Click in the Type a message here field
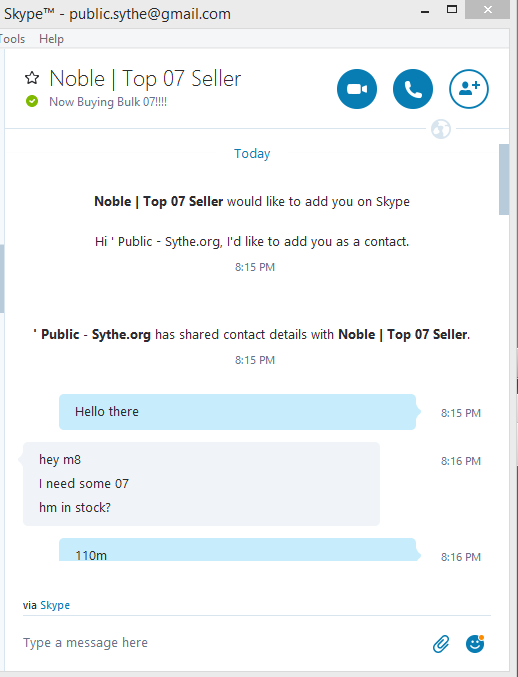This screenshot has width=518, height=677. coord(224,643)
